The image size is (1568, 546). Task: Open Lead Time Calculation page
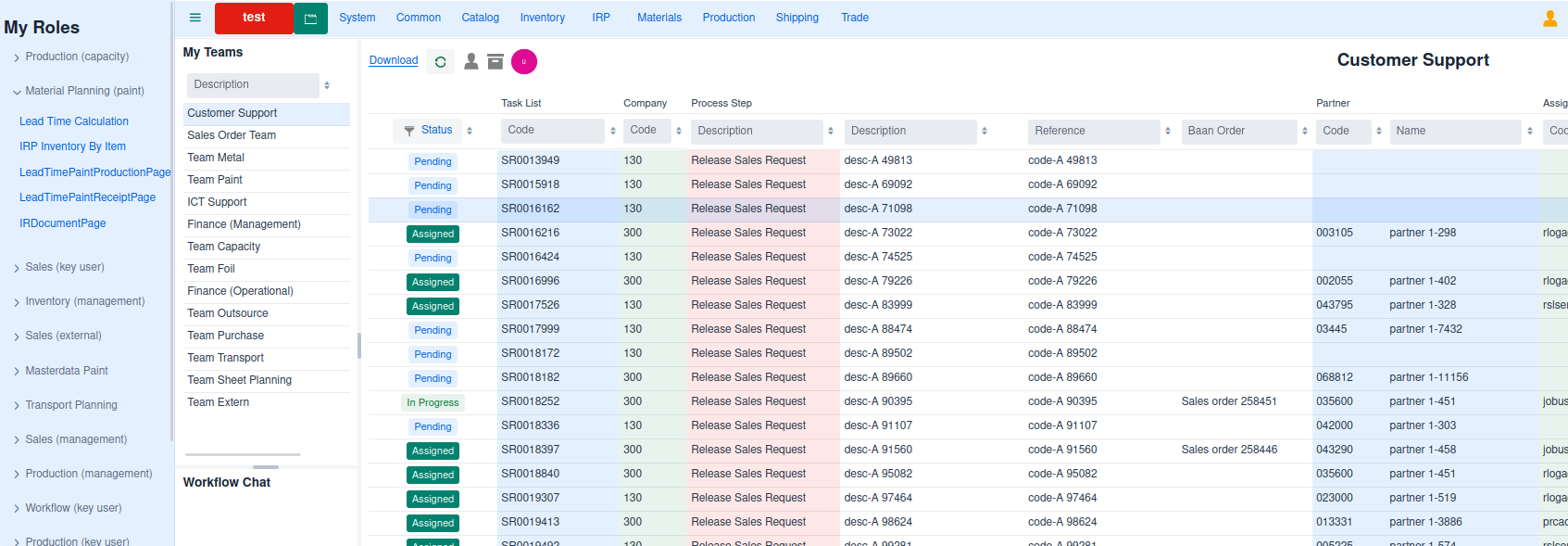point(74,121)
